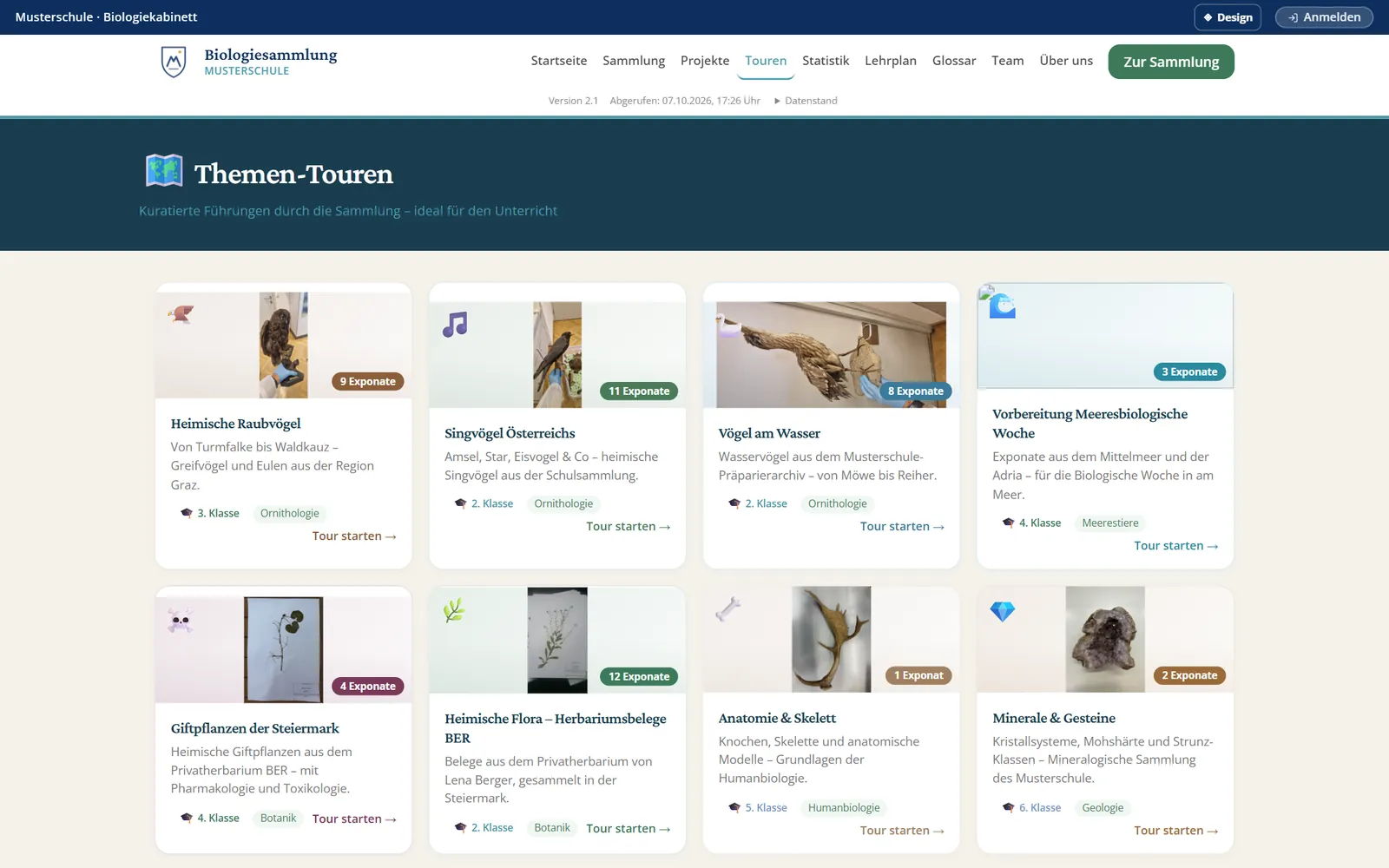This screenshot has width=1389, height=868.
Task: Open the Lehrplan menu item
Action: click(x=891, y=61)
